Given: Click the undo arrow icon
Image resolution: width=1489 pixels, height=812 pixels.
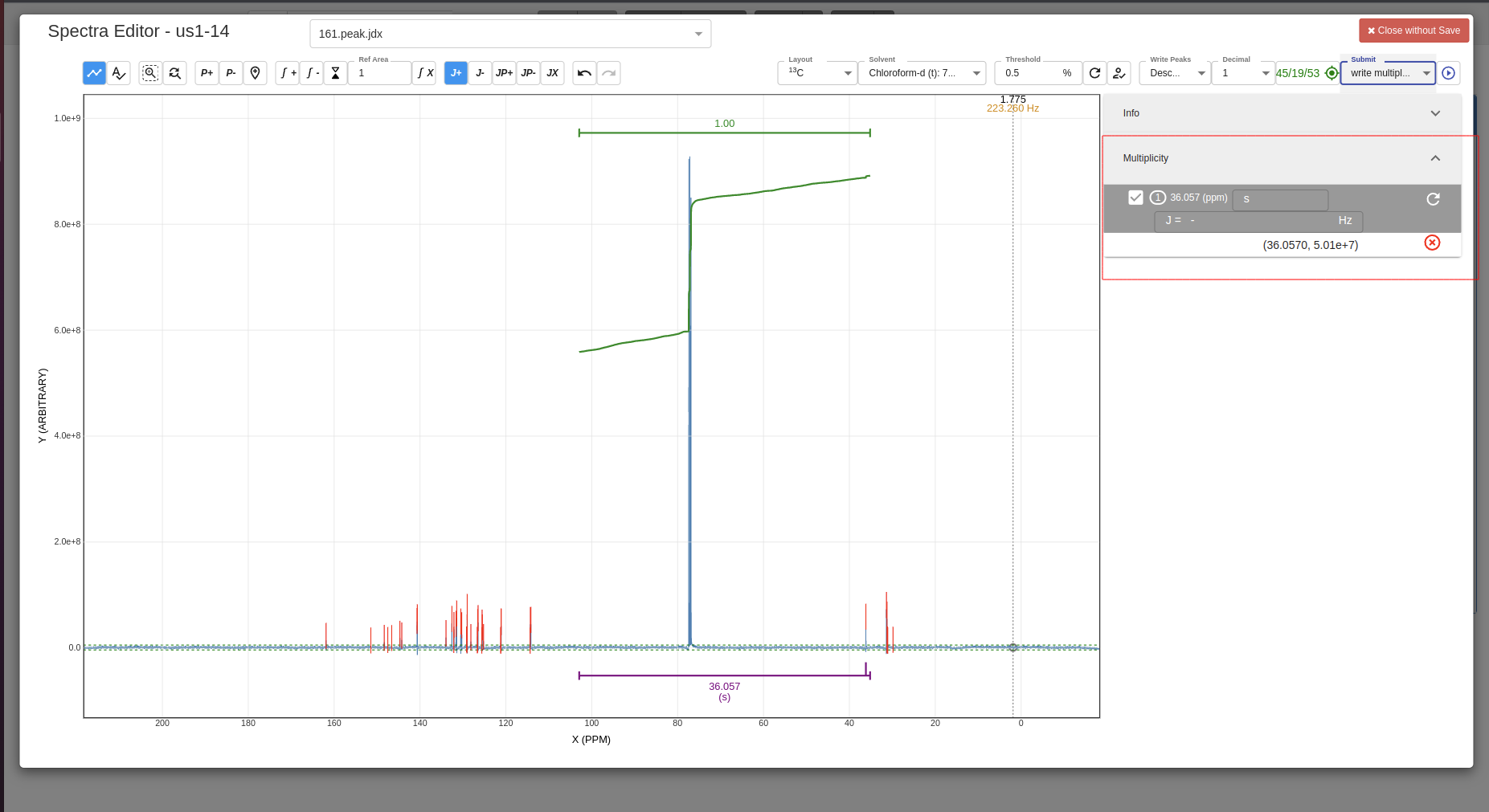Looking at the screenshot, I should pos(584,73).
